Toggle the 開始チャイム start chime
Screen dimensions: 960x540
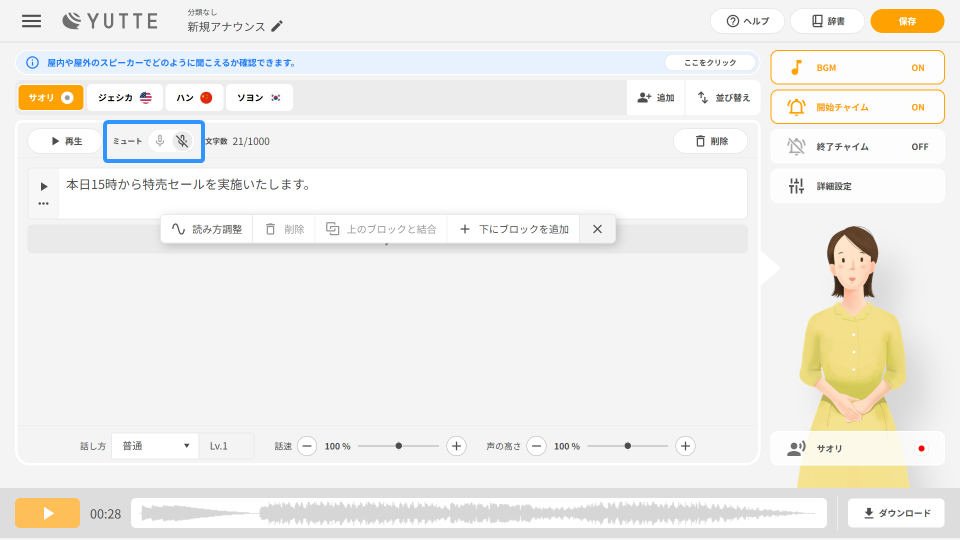(857, 106)
